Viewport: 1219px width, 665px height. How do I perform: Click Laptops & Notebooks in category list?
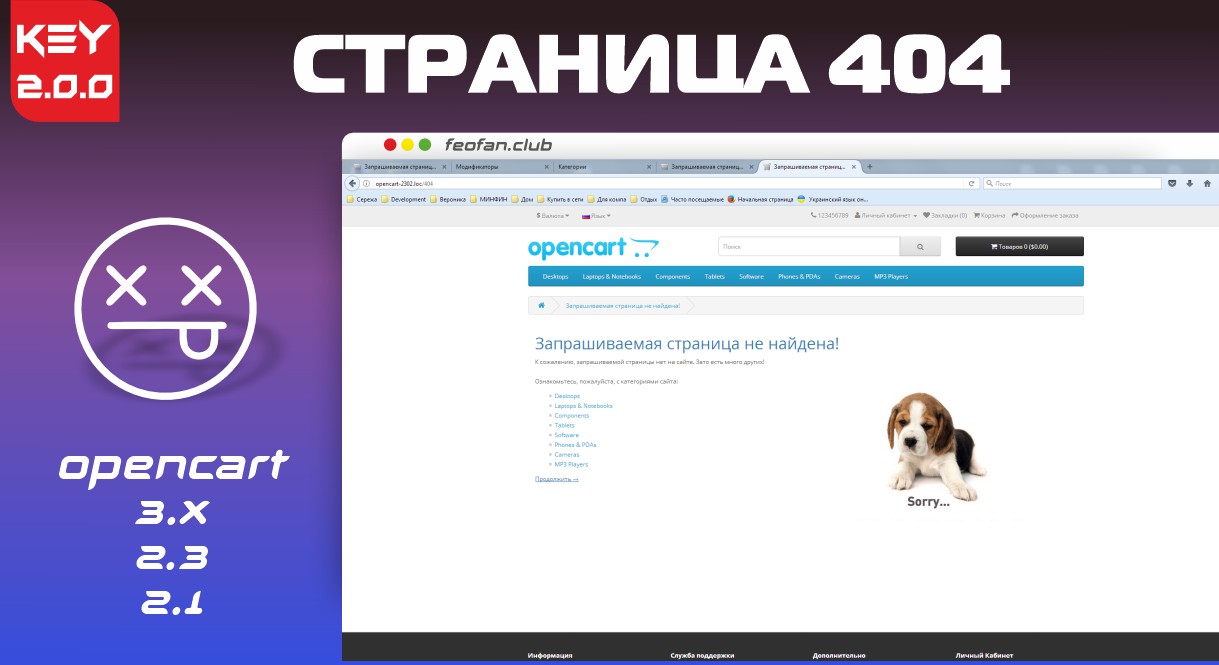point(583,406)
